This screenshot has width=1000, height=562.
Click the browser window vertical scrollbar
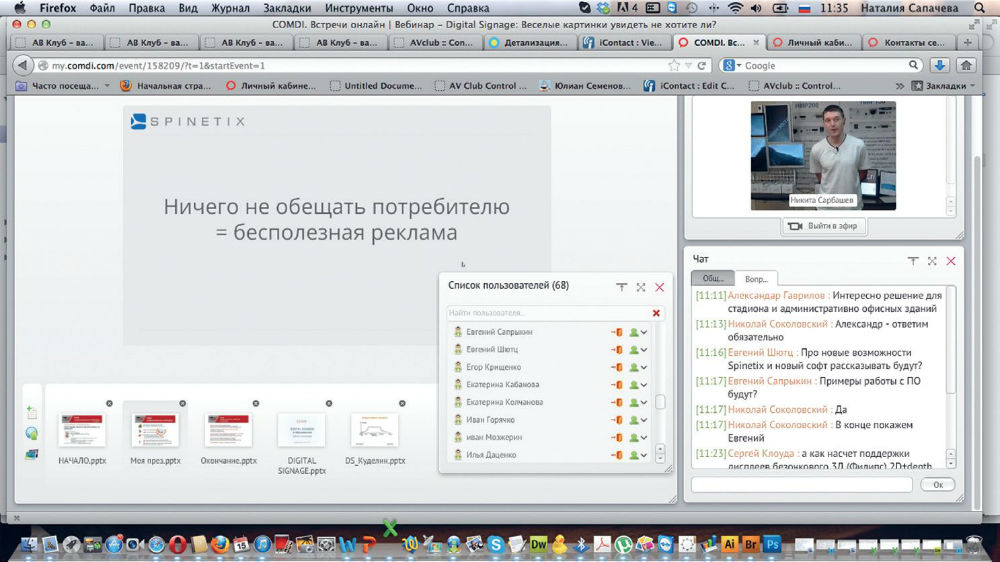pyautogui.click(x=978, y=332)
